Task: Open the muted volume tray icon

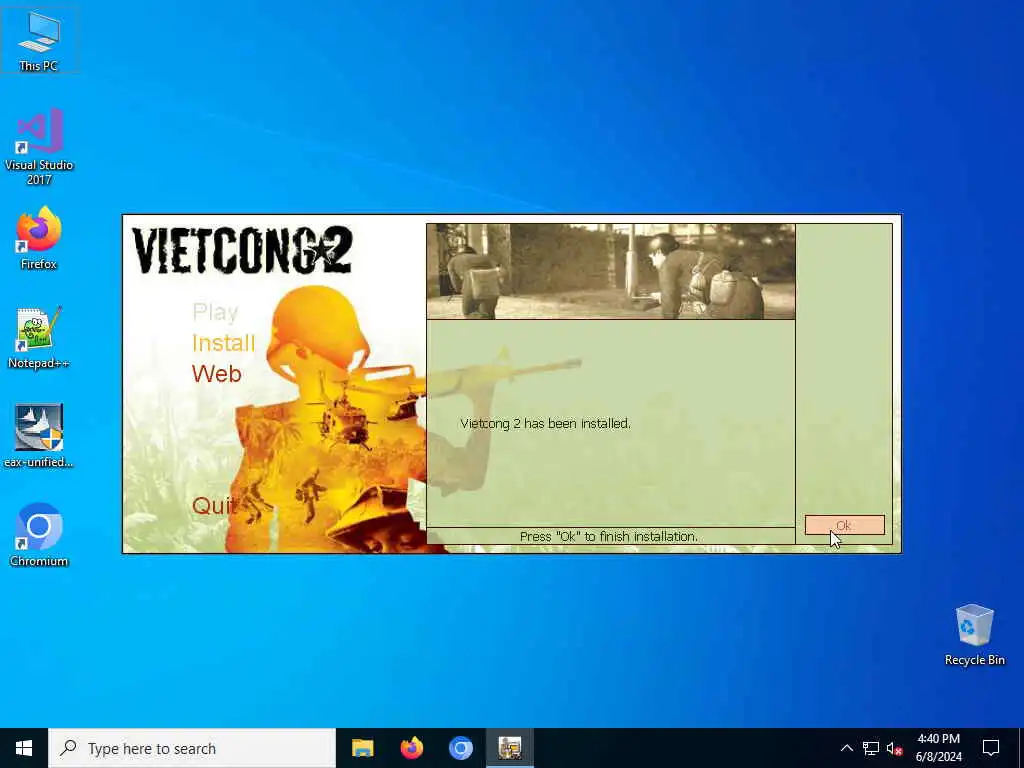Action: point(894,748)
